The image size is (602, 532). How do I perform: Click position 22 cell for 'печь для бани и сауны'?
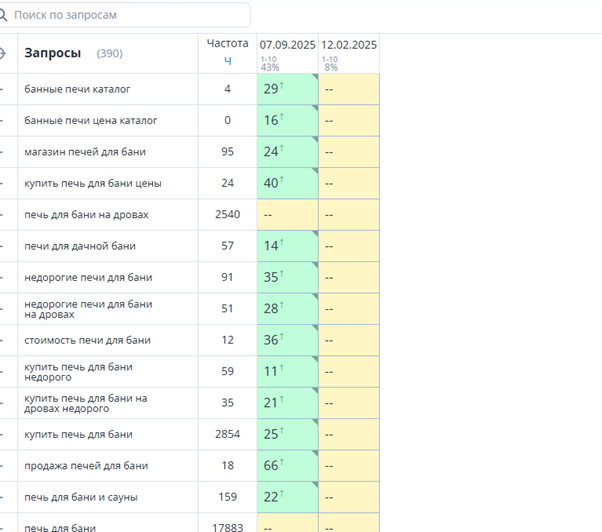coord(288,497)
